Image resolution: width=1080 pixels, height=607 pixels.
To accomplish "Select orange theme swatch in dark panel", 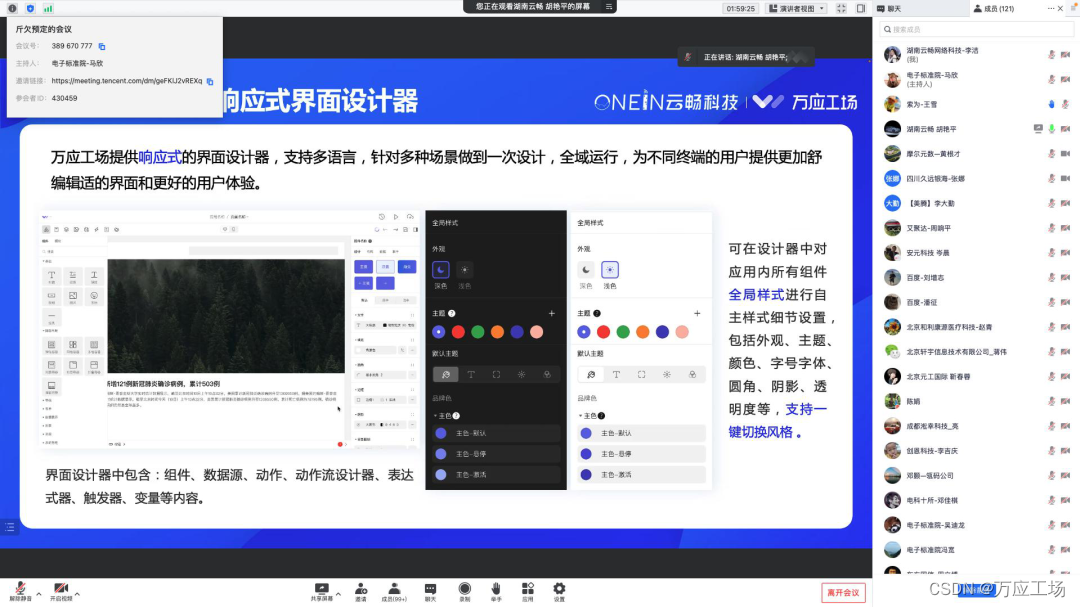I will click(x=497, y=332).
